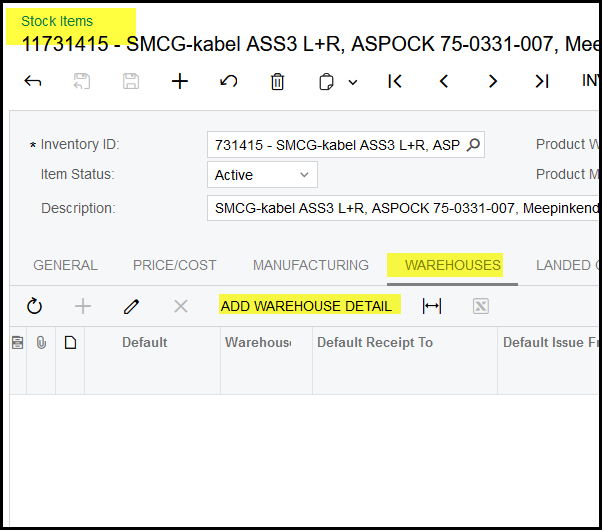Screen dimensions: 602x530
Task: Click the Fit to Screen column icon
Action: (432, 306)
